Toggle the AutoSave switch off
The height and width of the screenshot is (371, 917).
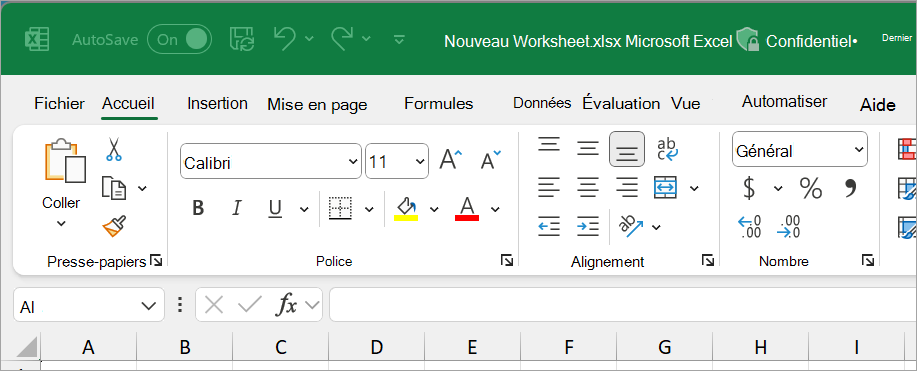pos(179,39)
